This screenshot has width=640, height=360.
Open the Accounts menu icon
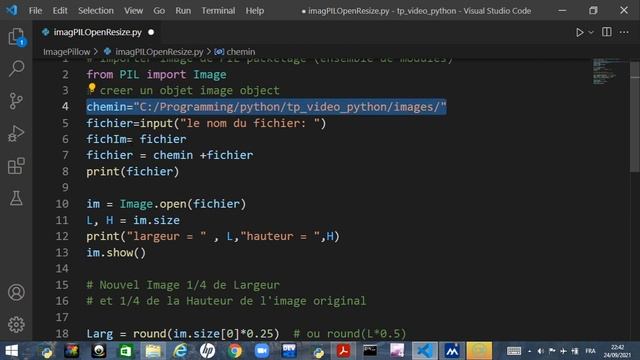tap(16, 292)
